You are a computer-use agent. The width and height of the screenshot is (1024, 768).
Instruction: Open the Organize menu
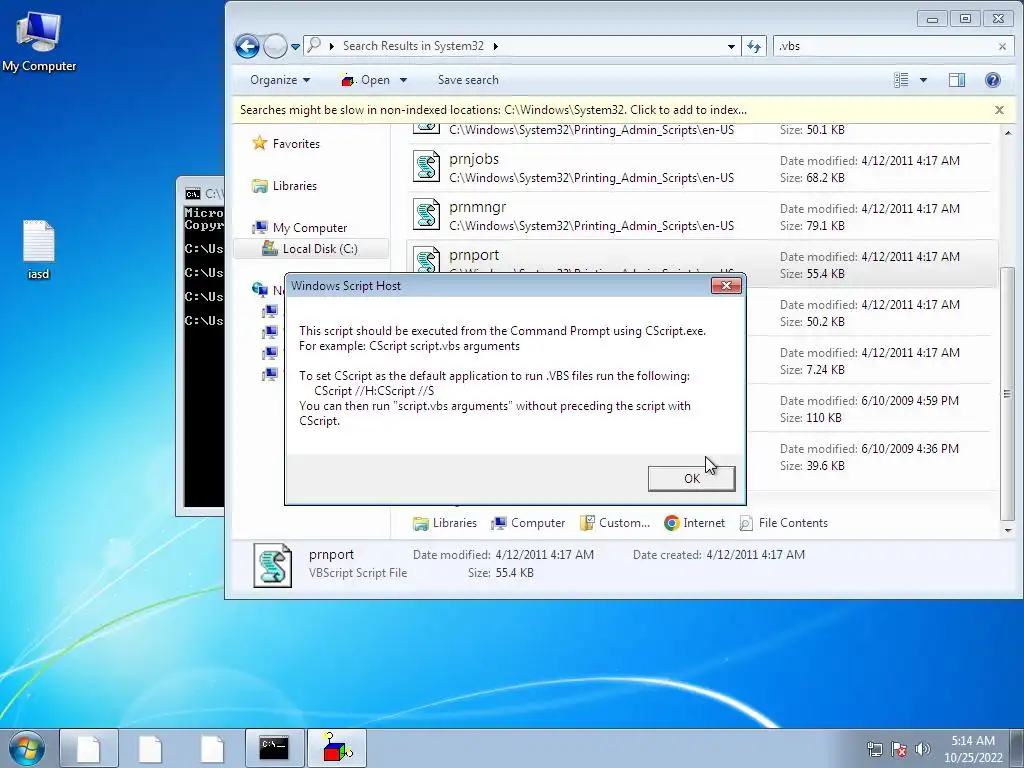point(280,80)
